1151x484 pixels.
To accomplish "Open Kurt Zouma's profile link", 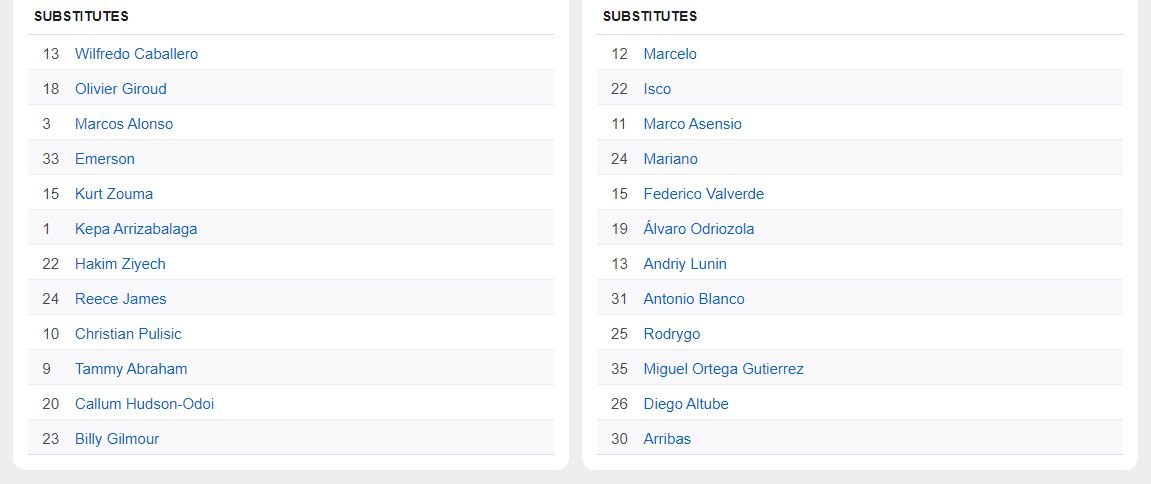I will [x=113, y=194].
